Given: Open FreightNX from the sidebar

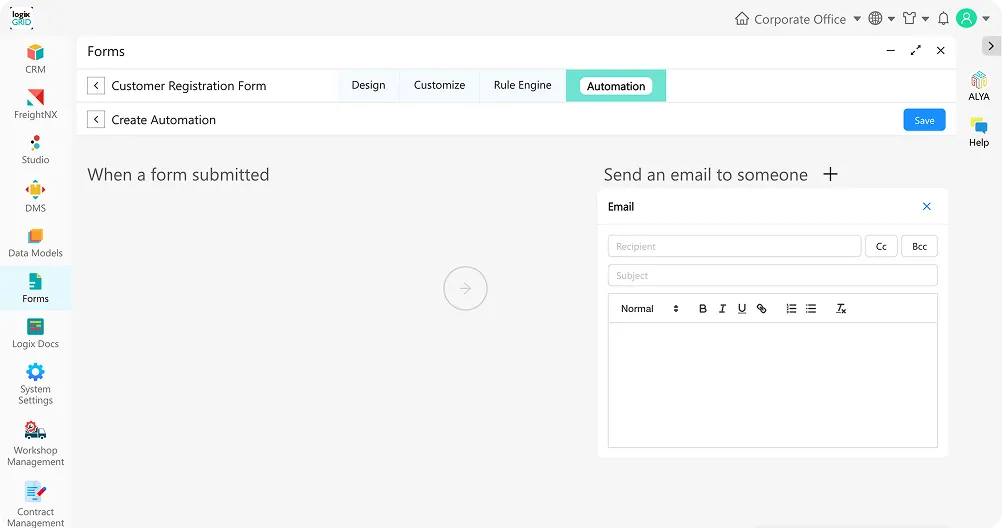Looking at the screenshot, I should pyautogui.click(x=35, y=104).
